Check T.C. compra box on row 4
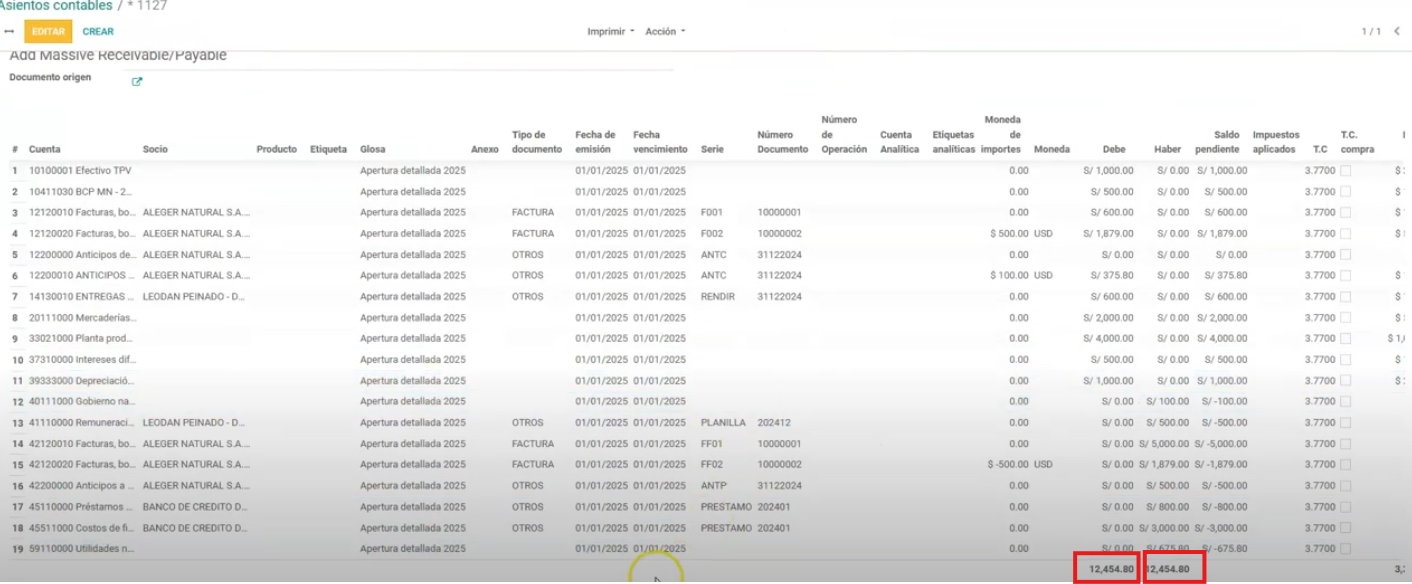 tap(1345, 234)
